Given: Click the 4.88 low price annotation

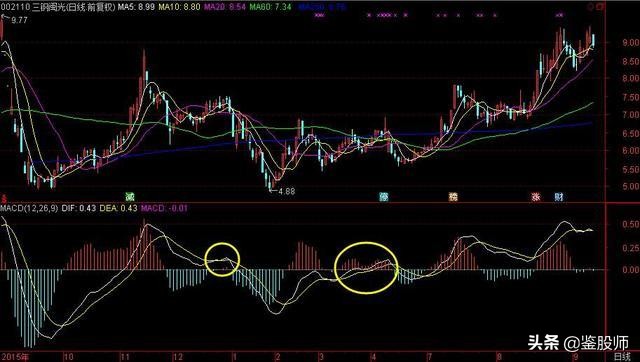Looking at the screenshot, I should 287,191.
